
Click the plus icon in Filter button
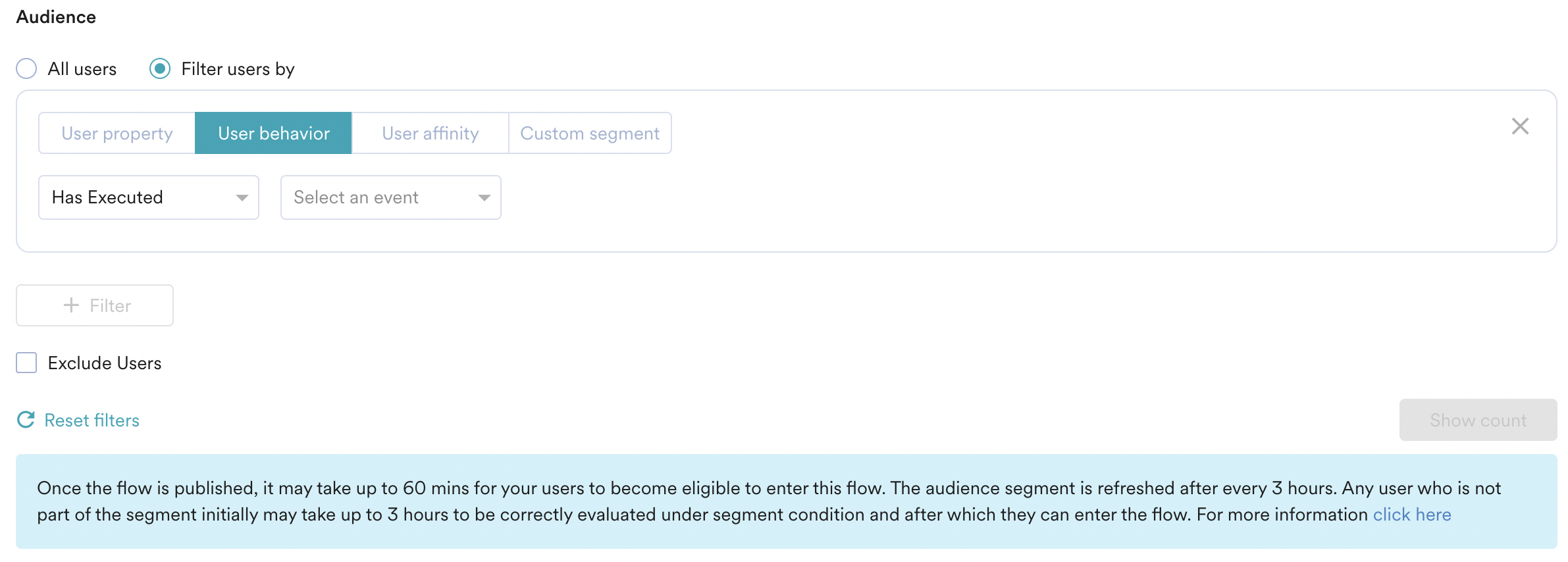pos(71,305)
